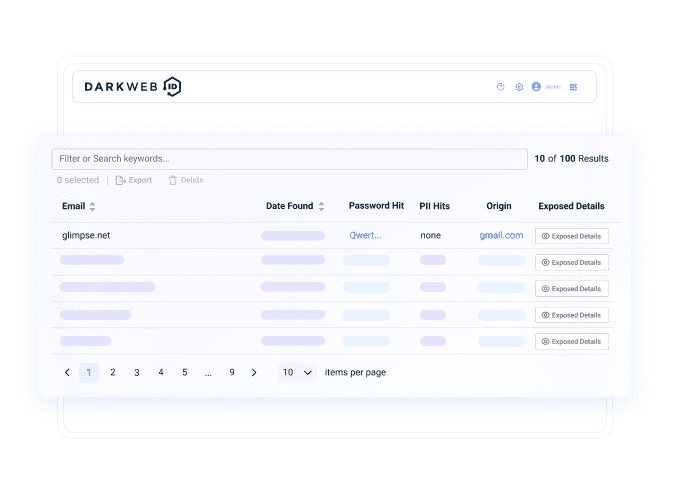Image resolution: width=699 pixels, height=494 pixels.
Task: Click the user profile avatar icon
Action: [x=537, y=87]
